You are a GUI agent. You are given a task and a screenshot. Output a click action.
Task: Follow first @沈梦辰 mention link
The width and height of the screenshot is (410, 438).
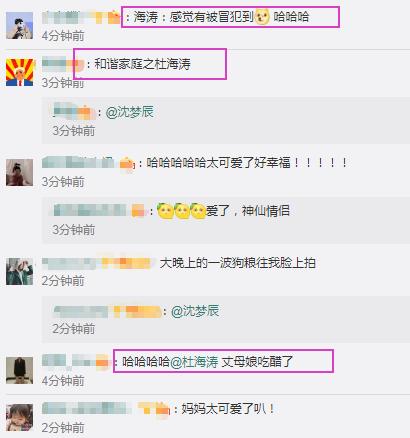(130, 112)
